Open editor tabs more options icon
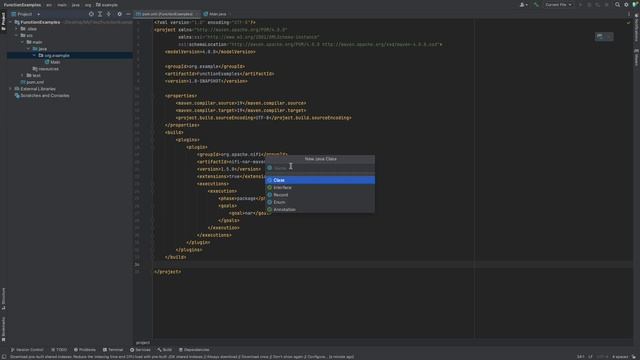 coord(629,14)
